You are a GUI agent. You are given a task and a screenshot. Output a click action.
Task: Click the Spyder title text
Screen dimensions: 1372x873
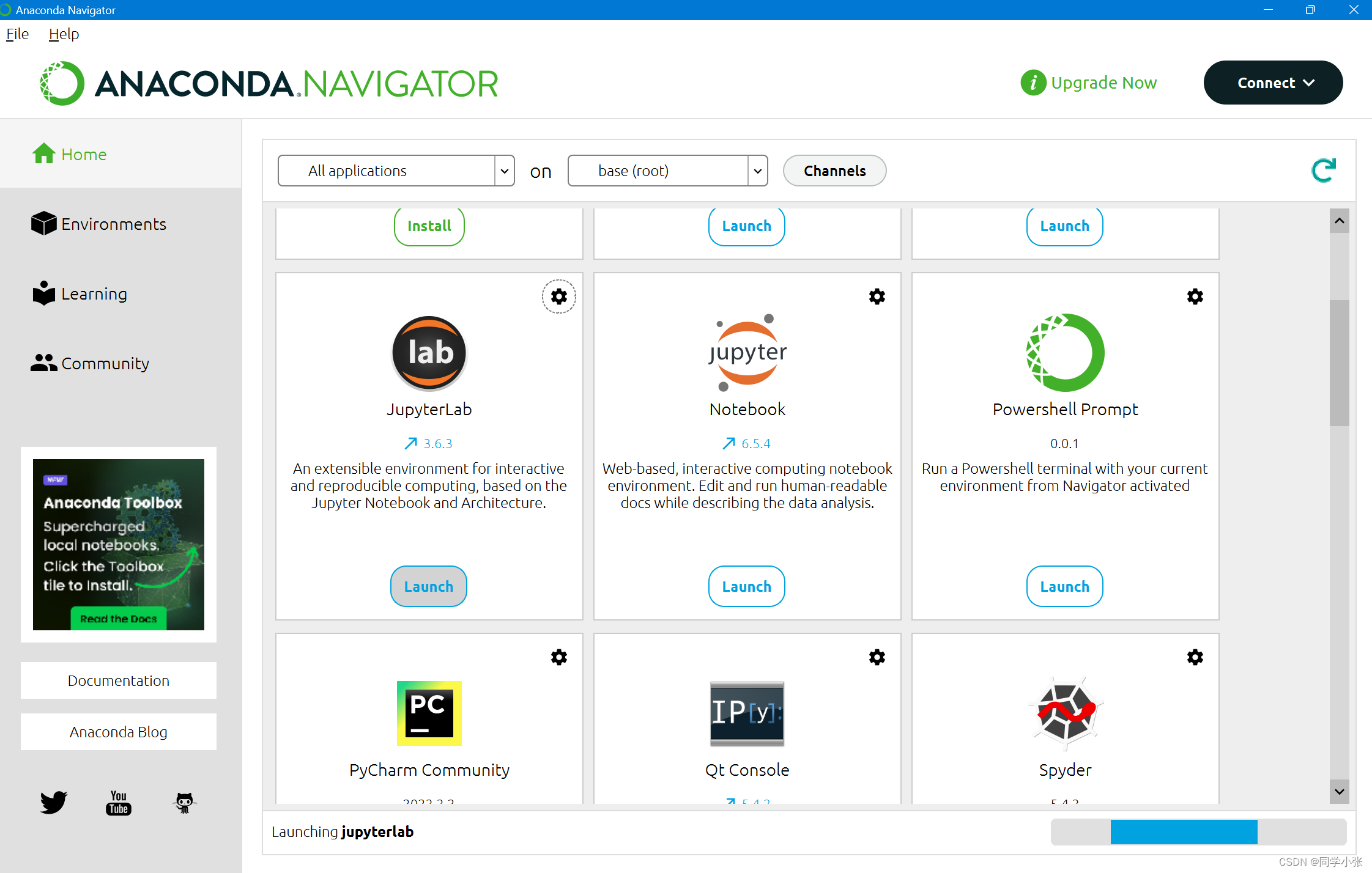[x=1066, y=770]
